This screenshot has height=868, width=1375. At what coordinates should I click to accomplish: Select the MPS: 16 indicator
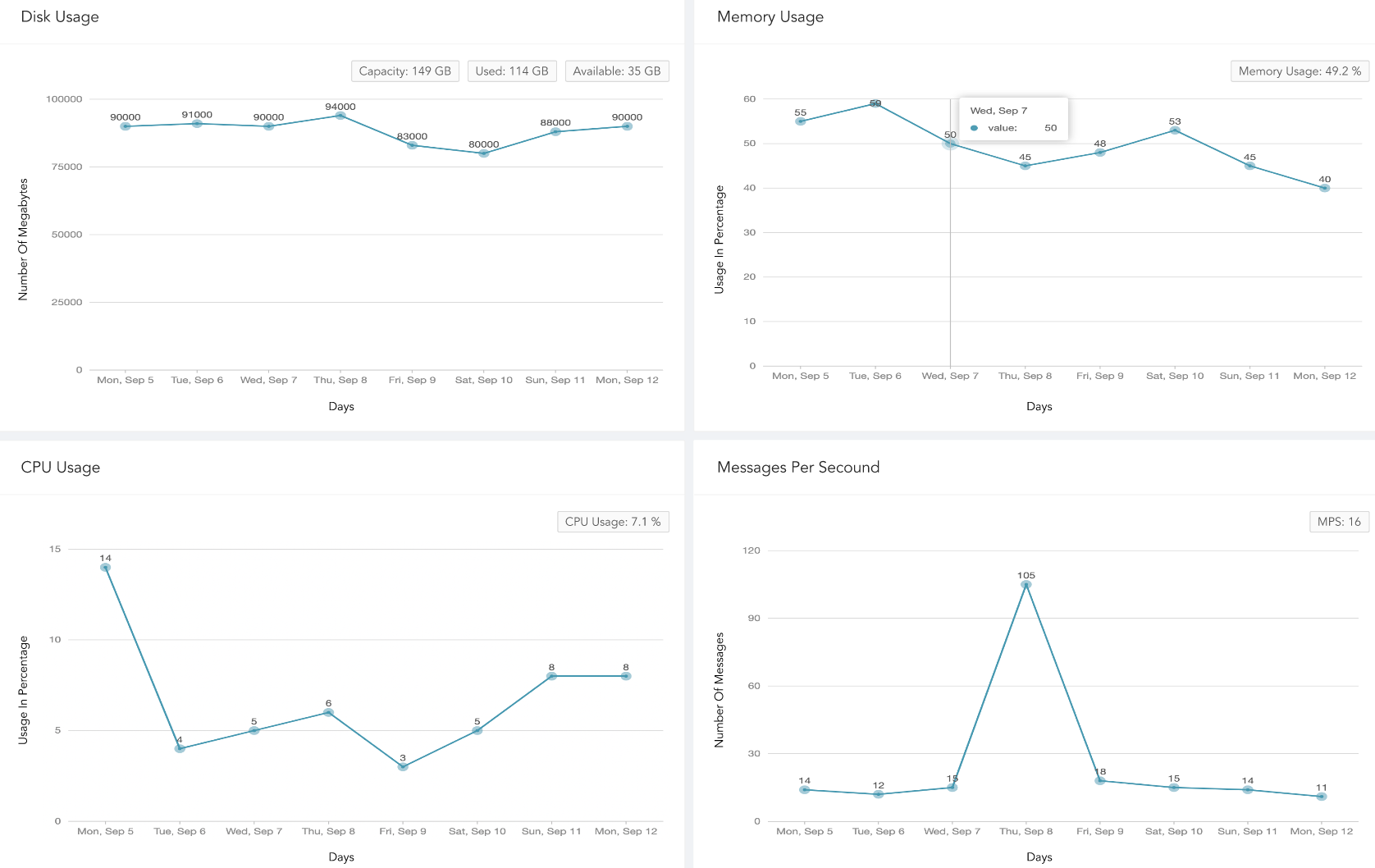pyautogui.click(x=1338, y=521)
